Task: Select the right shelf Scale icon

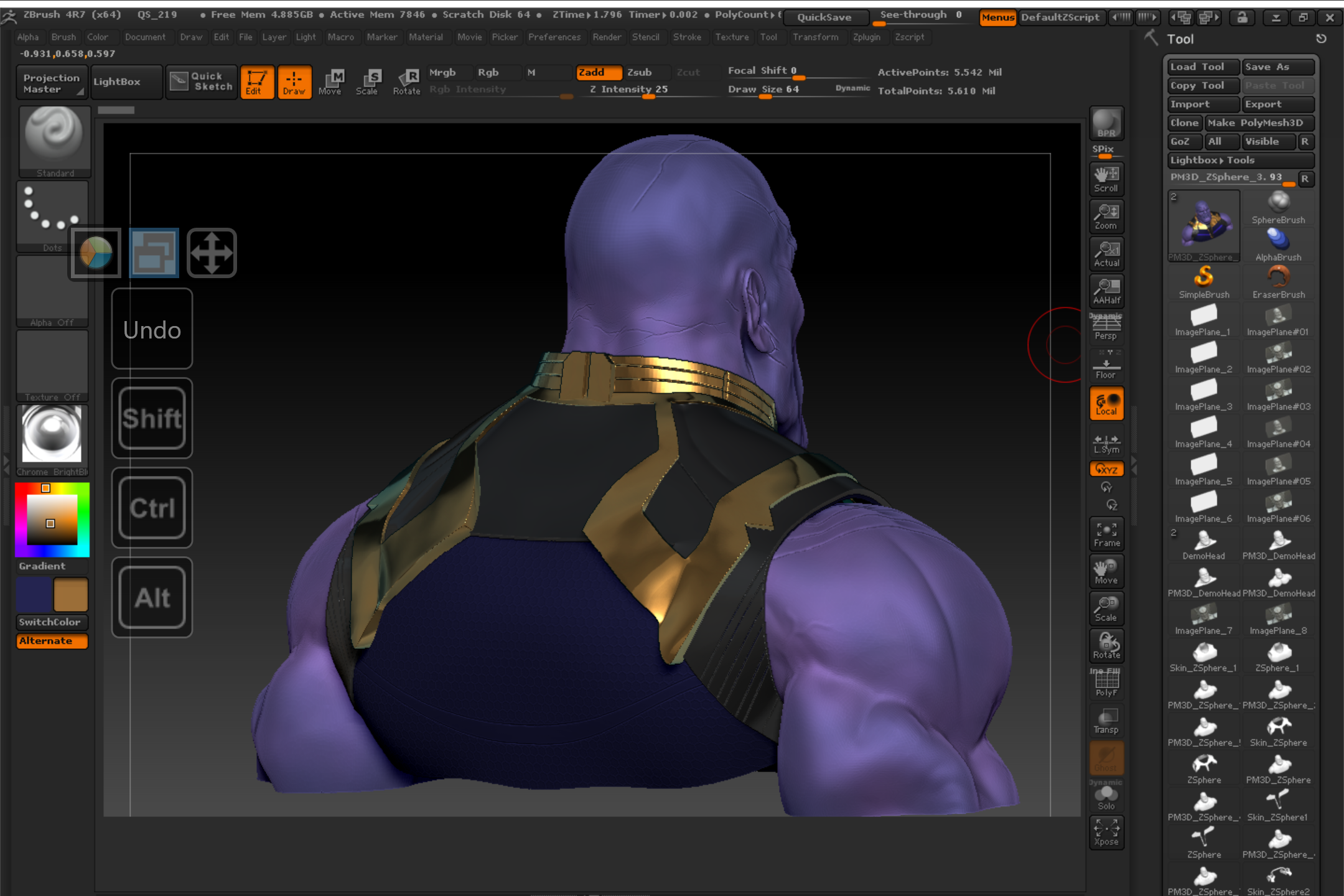Action: [1106, 609]
